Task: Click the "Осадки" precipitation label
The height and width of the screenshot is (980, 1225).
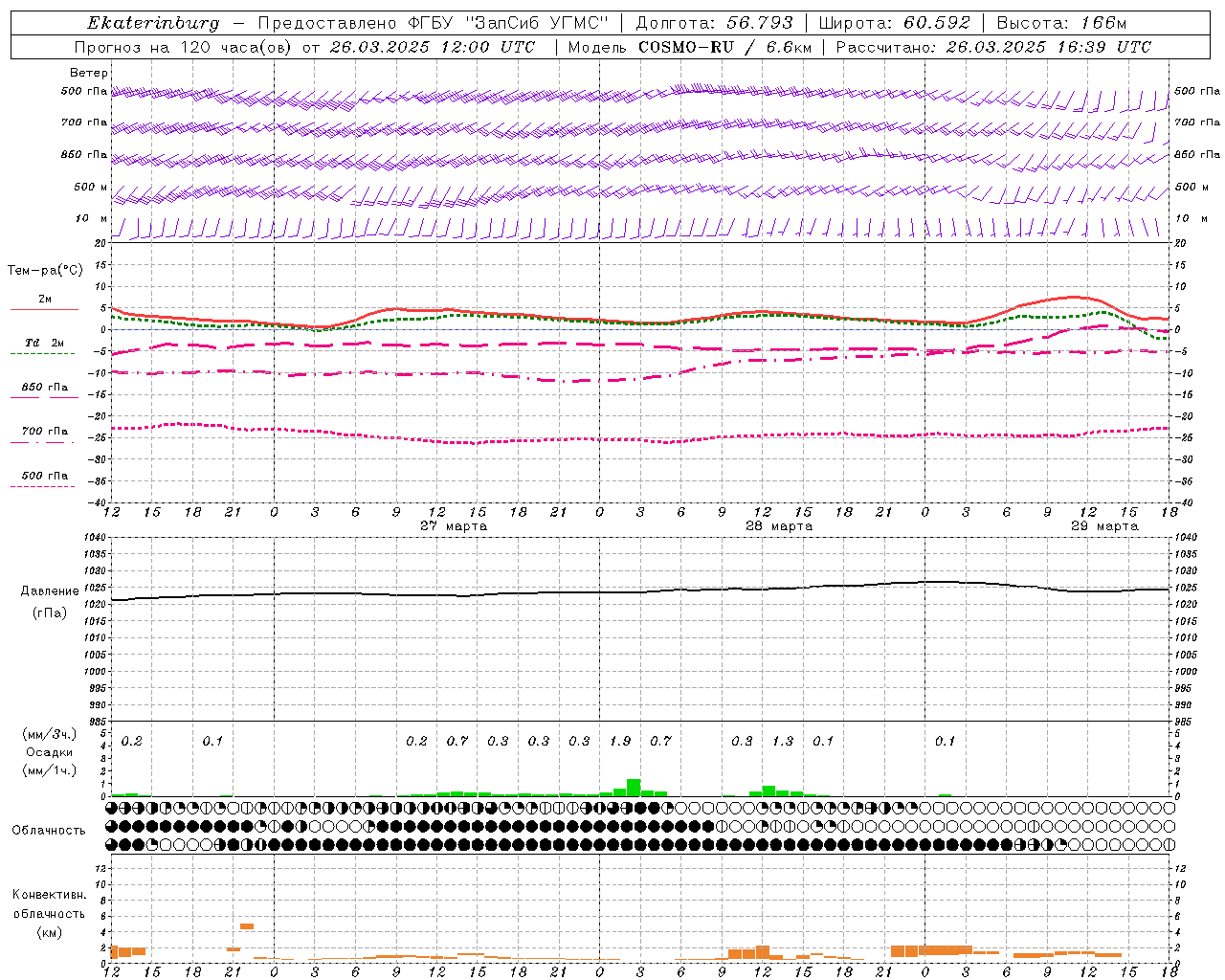Action: click(x=50, y=753)
